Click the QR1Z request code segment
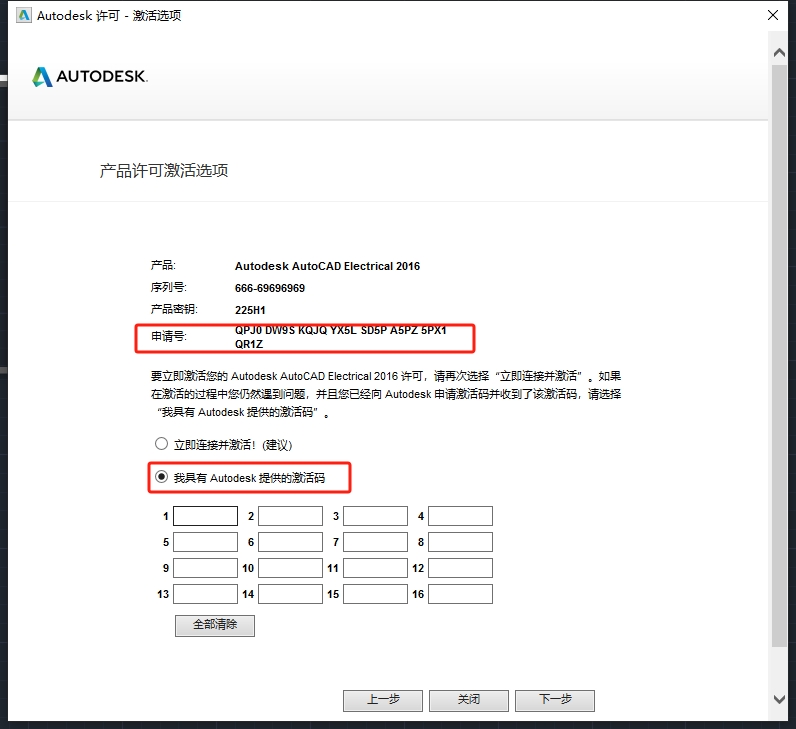The height and width of the screenshot is (729, 796). (x=249, y=344)
